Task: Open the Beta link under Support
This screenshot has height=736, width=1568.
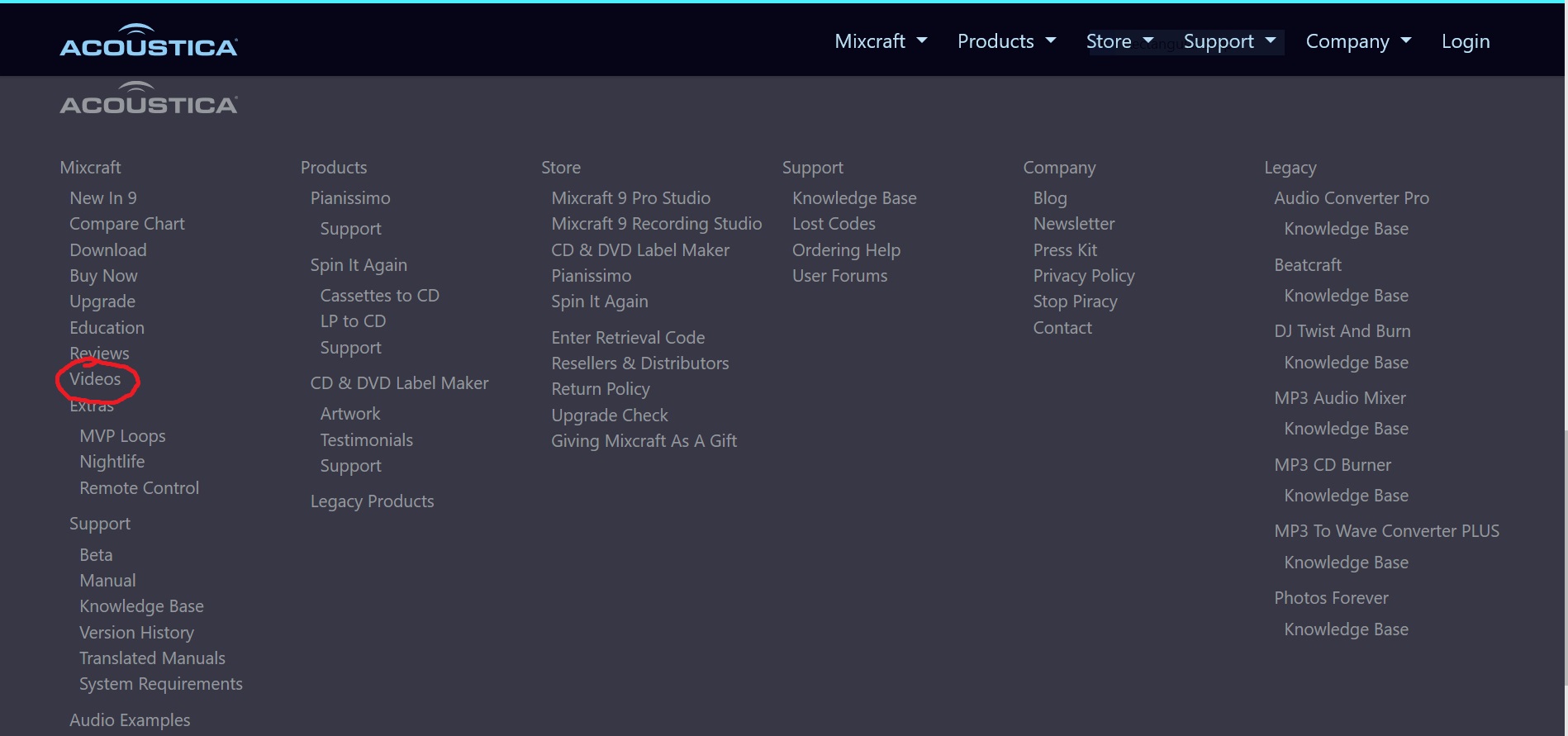Action: (96, 555)
